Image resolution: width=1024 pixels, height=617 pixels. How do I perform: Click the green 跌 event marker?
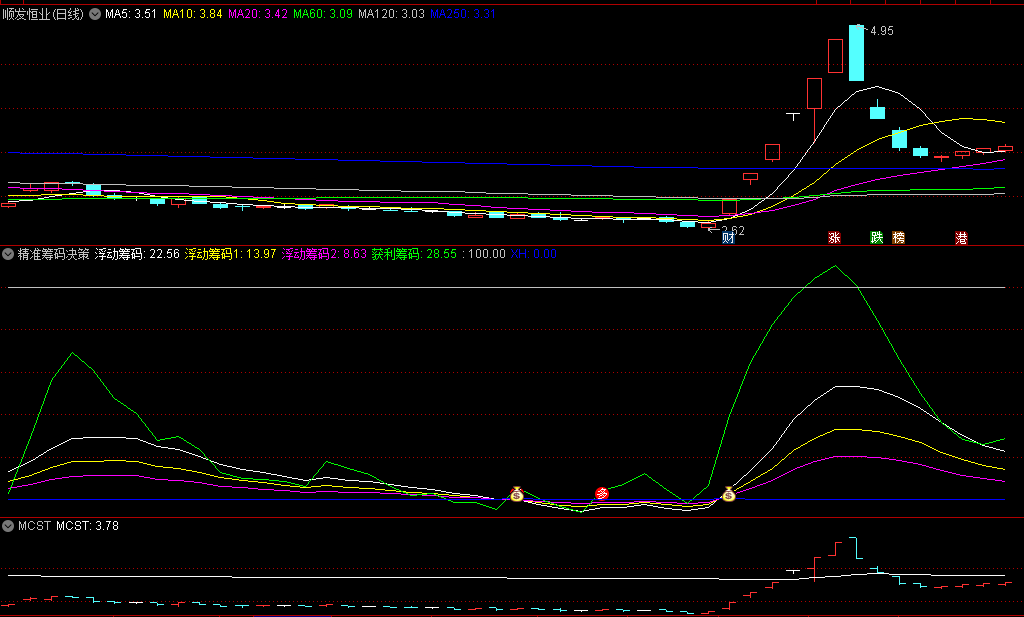coord(877,238)
